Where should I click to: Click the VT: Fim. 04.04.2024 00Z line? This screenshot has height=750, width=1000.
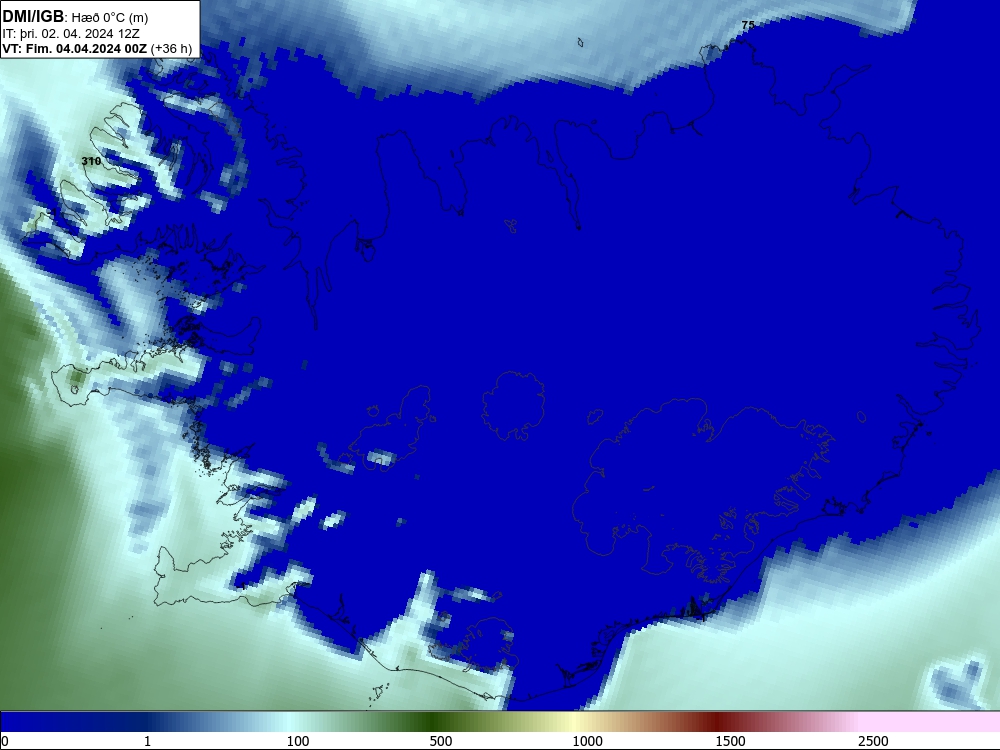click(x=97, y=48)
